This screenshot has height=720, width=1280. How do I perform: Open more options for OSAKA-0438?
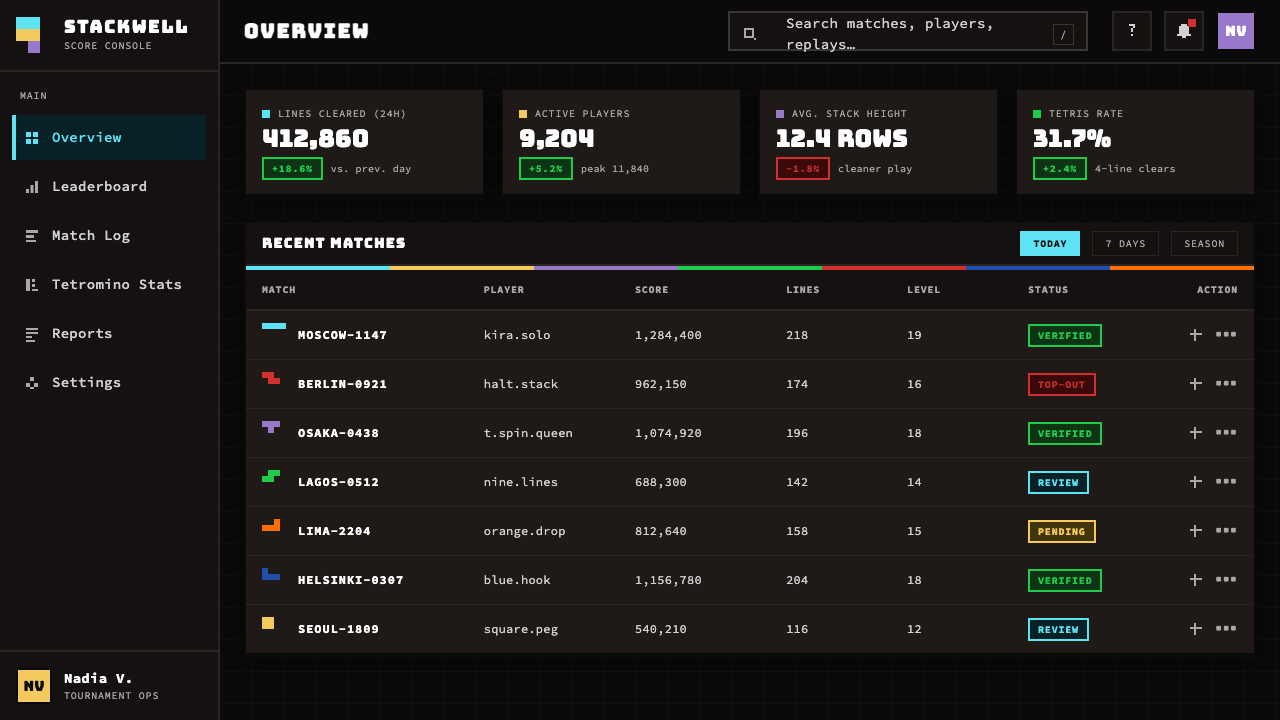pos(1226,433)
